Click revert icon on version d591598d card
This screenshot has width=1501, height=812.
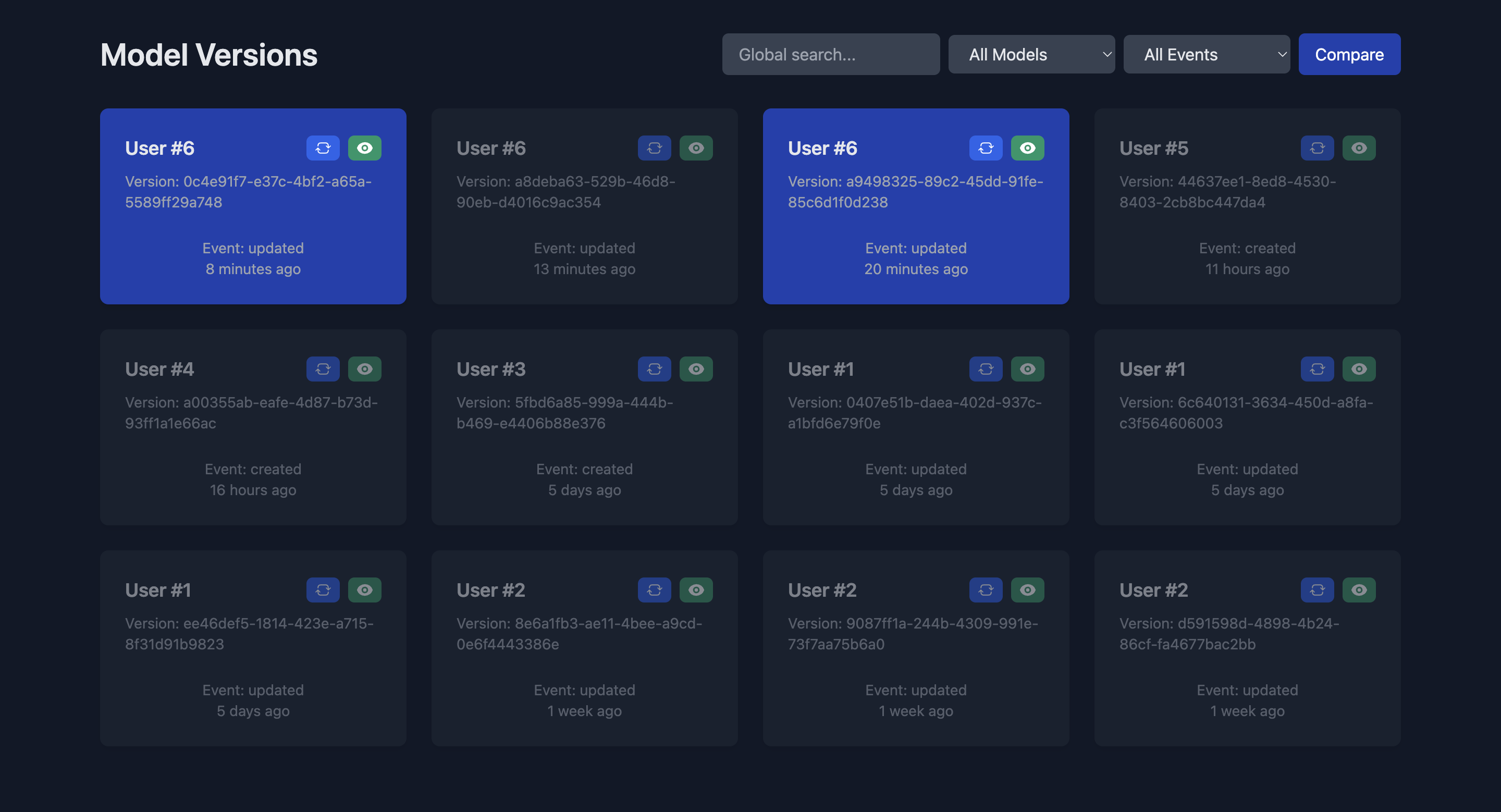coord(1317,589)
